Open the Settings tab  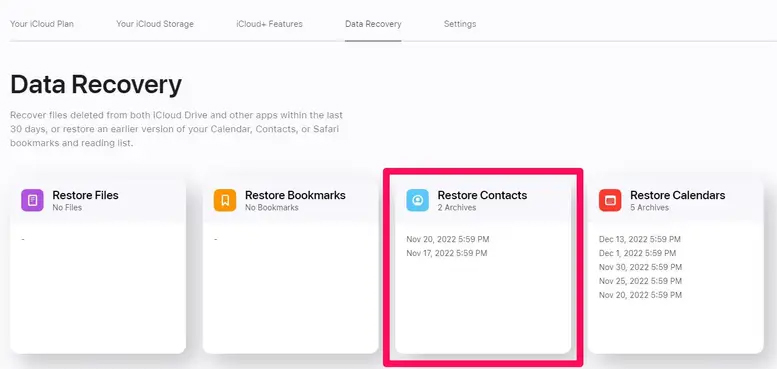click(460, 24)
